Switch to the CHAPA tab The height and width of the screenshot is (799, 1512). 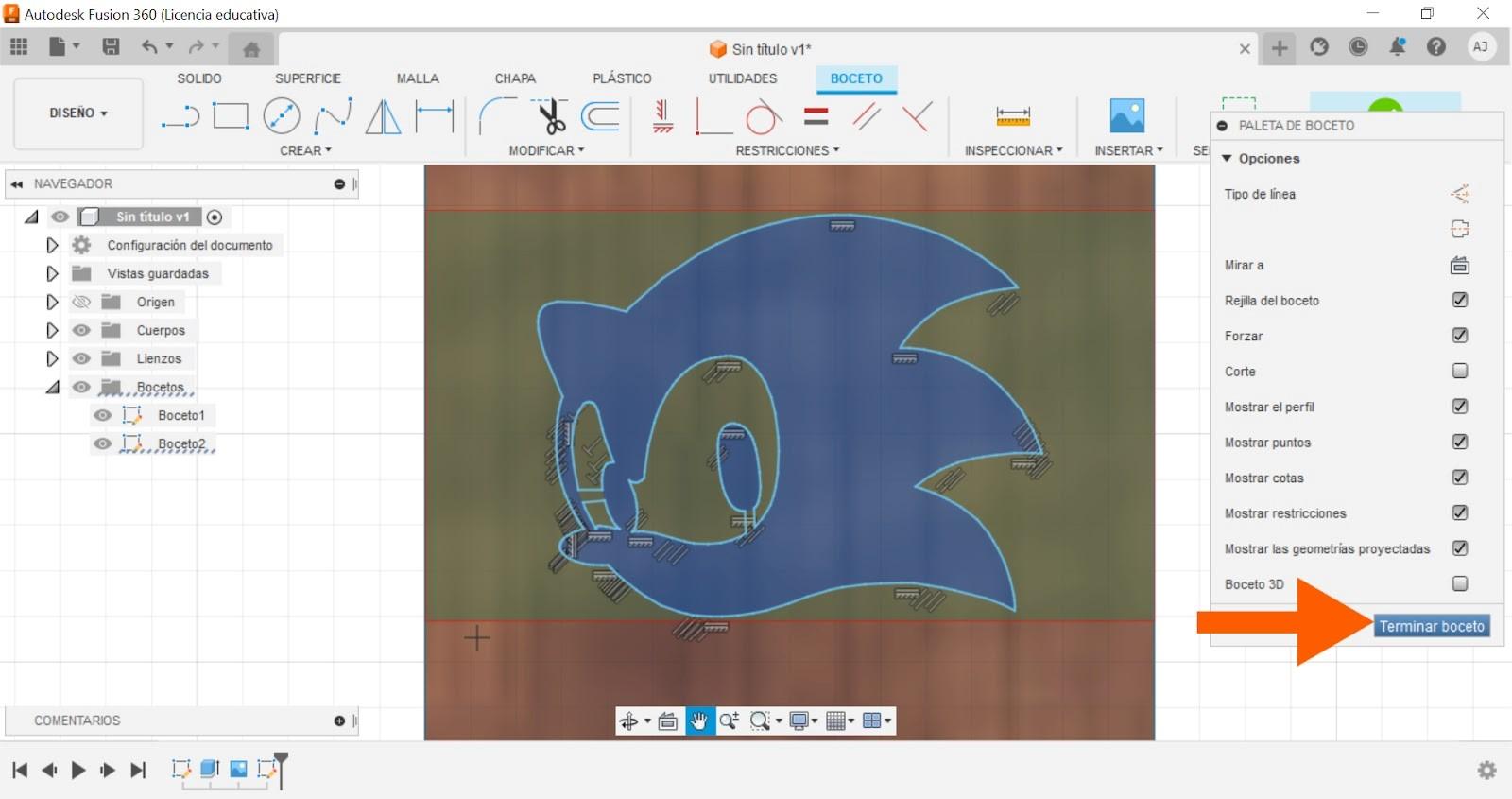[515, 78]
